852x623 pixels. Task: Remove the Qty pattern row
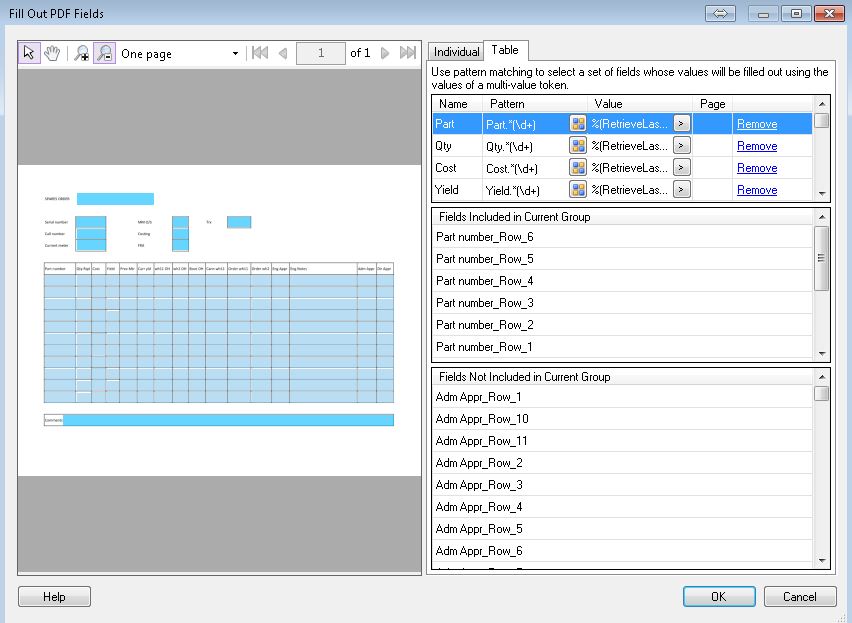tap(756, 146)
